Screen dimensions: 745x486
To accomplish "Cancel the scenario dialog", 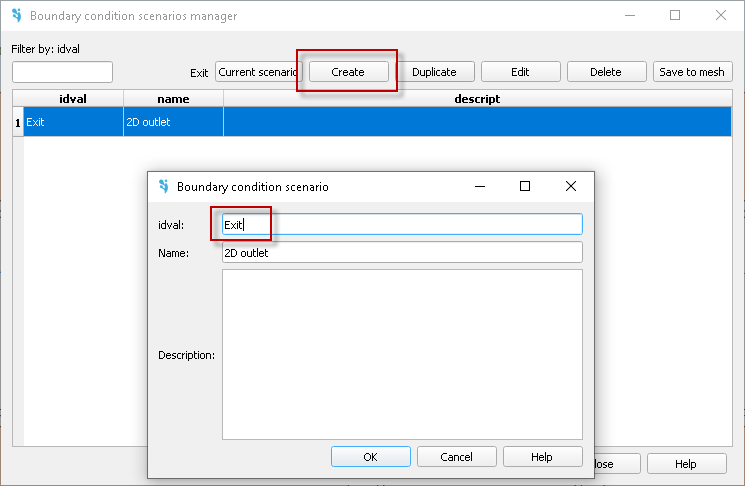I will (457, 457).
